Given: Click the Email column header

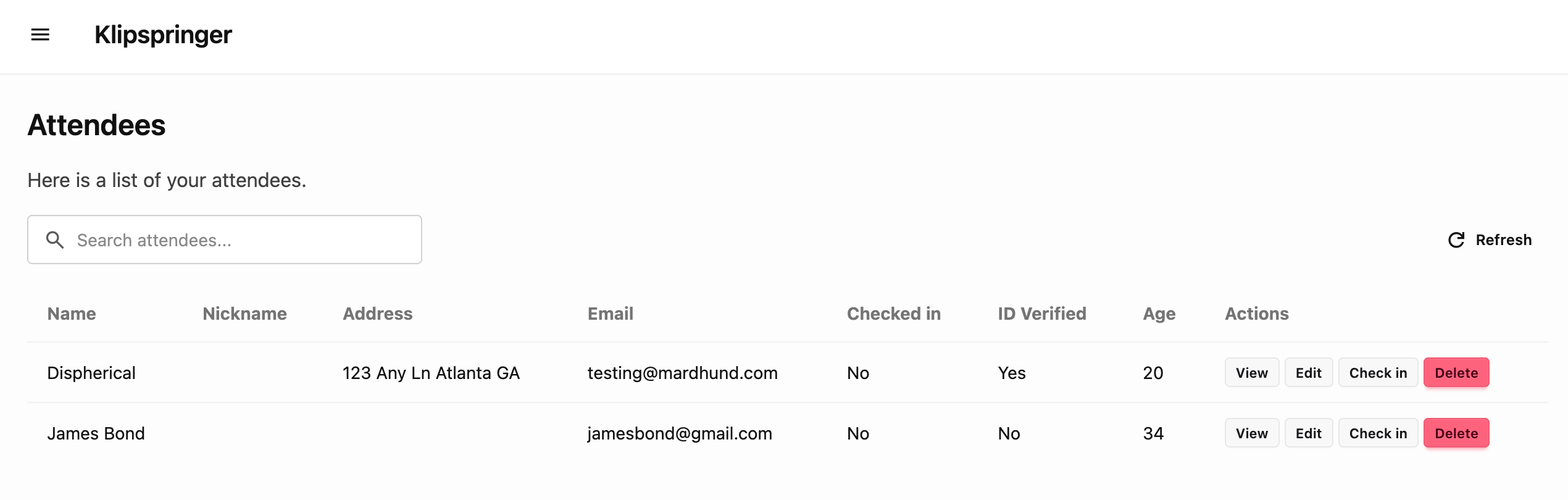Looking at the screenshot, I should (x=610, y=314).
